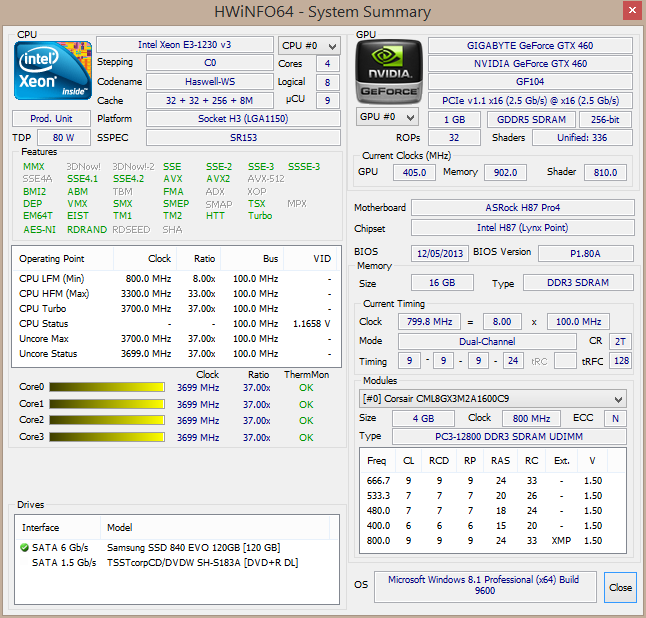Click the Intel H87 (Lynx Point) chipset field
The width and height of the screenshot is (646, 618).
[x=523, y=227]
